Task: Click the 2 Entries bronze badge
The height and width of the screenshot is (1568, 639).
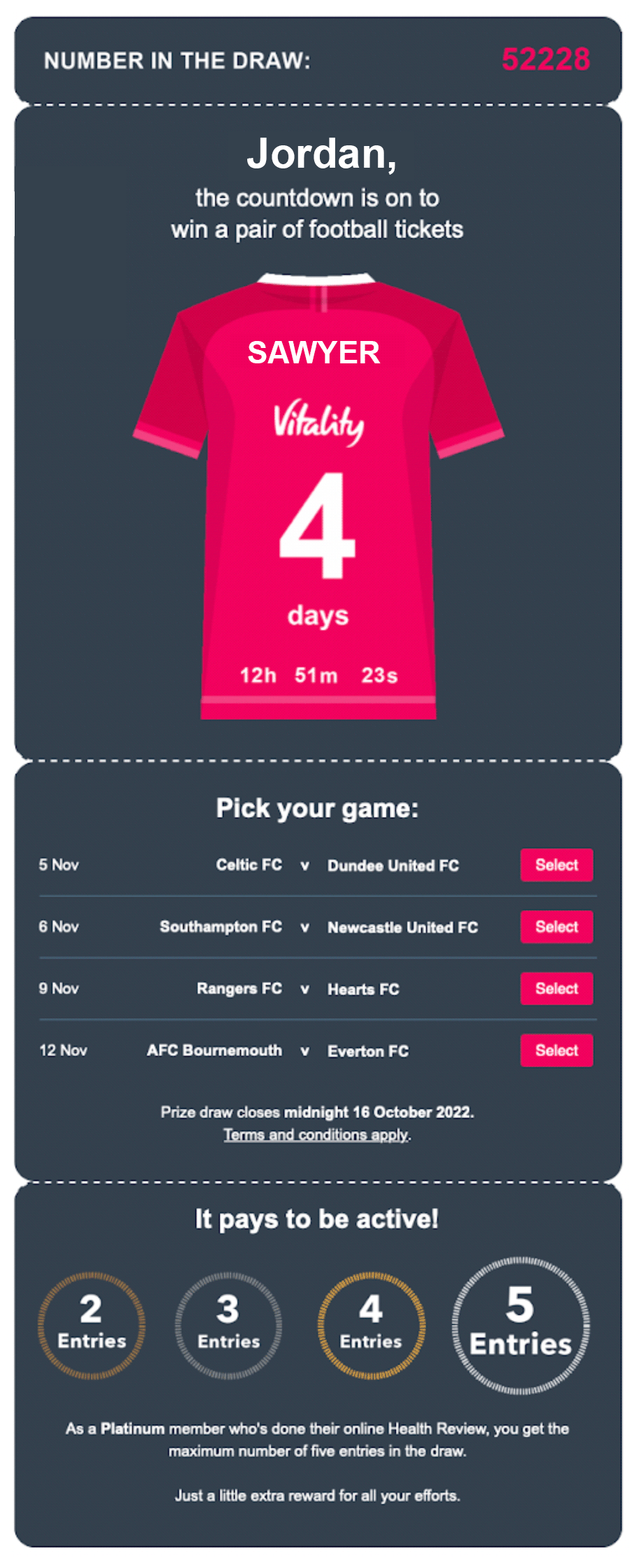Action: (x=91, y=1325)
